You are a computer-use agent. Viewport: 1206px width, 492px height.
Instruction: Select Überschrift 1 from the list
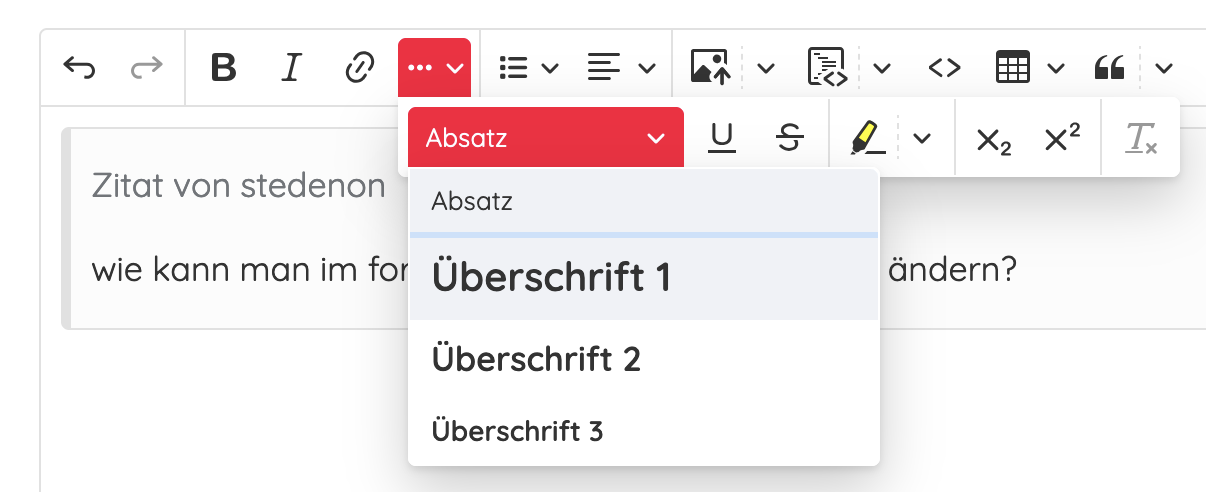coord(644,278)
